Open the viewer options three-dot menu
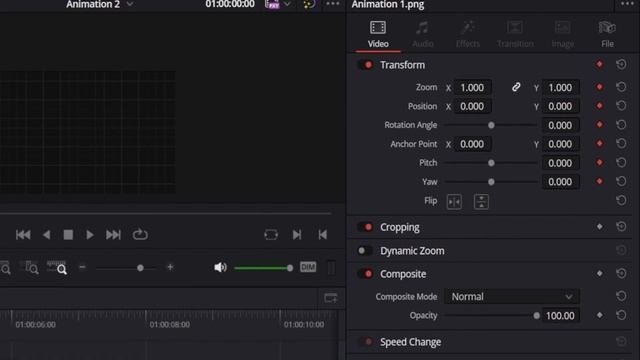640x360 pixels. click(x=333, y=4)
